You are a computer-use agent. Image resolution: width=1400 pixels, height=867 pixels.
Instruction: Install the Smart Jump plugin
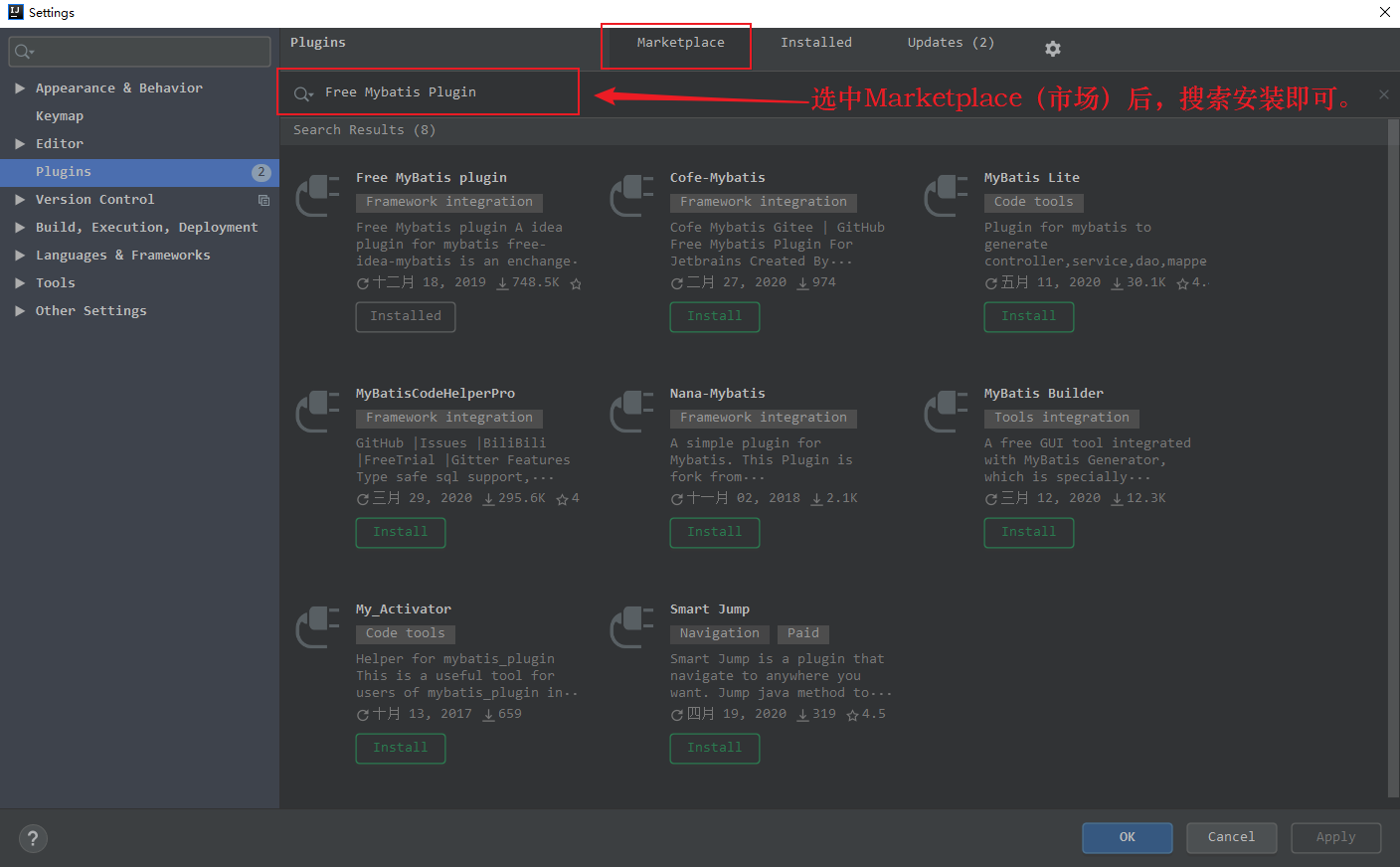(x=715, y=748)
